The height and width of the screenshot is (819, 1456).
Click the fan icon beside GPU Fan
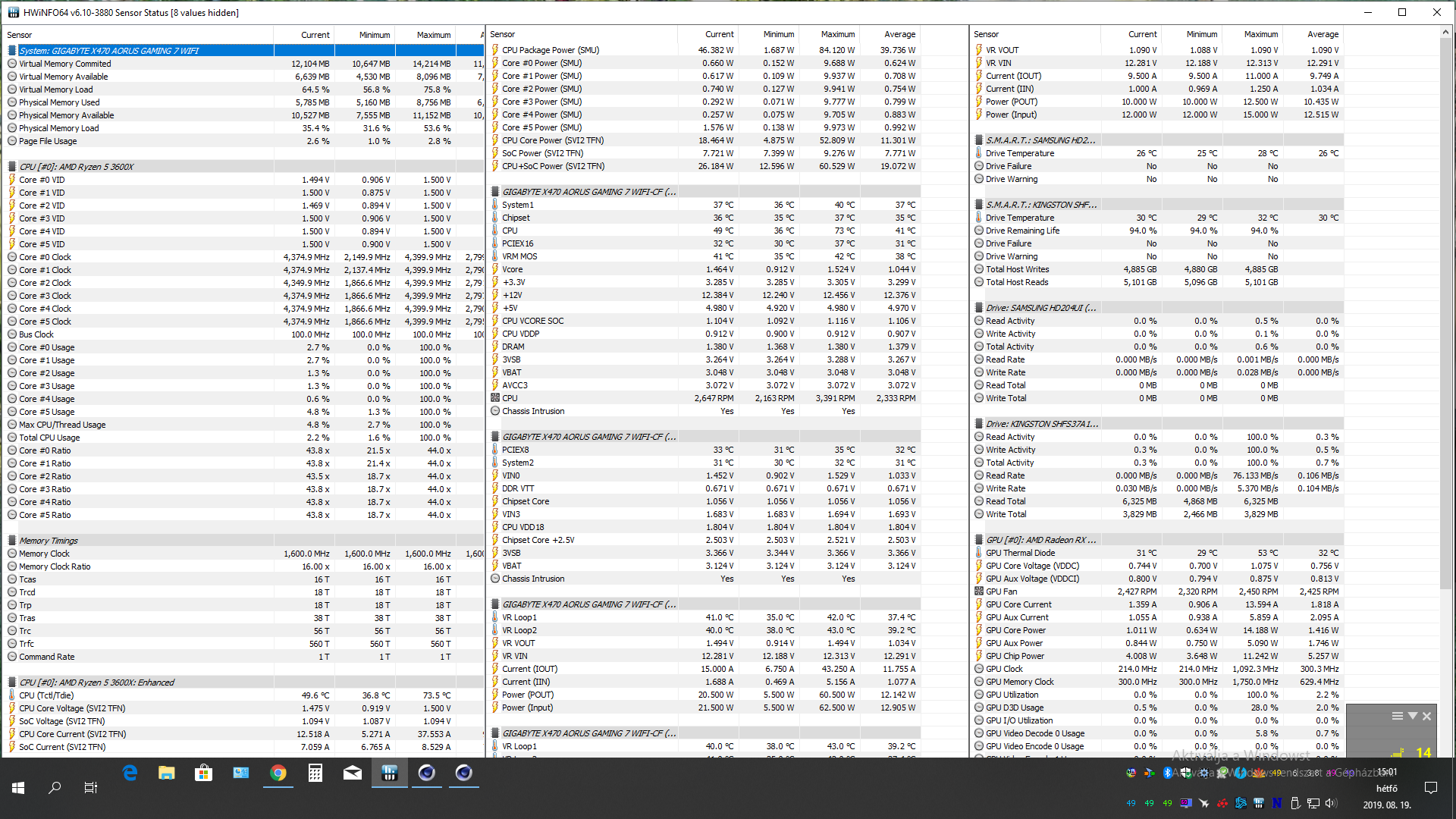(x=979, y=591)
